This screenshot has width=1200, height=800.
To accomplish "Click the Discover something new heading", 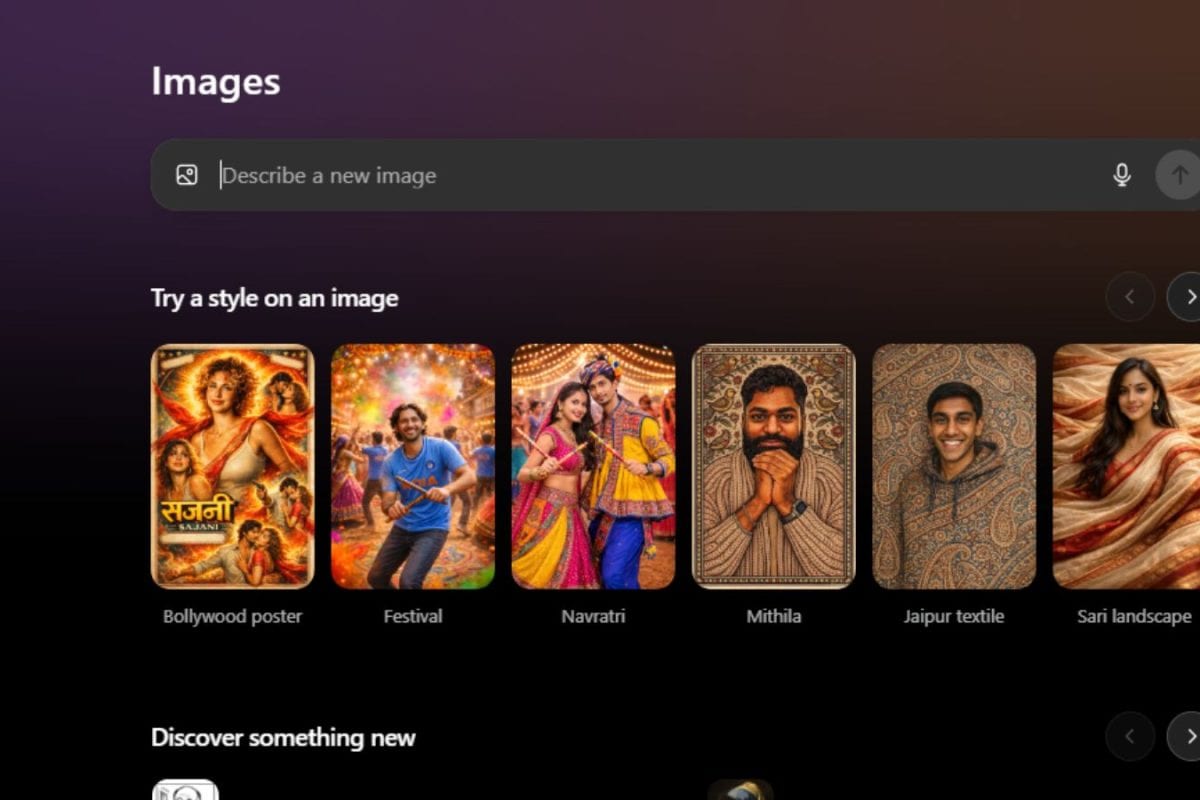I will pos(282,738).
